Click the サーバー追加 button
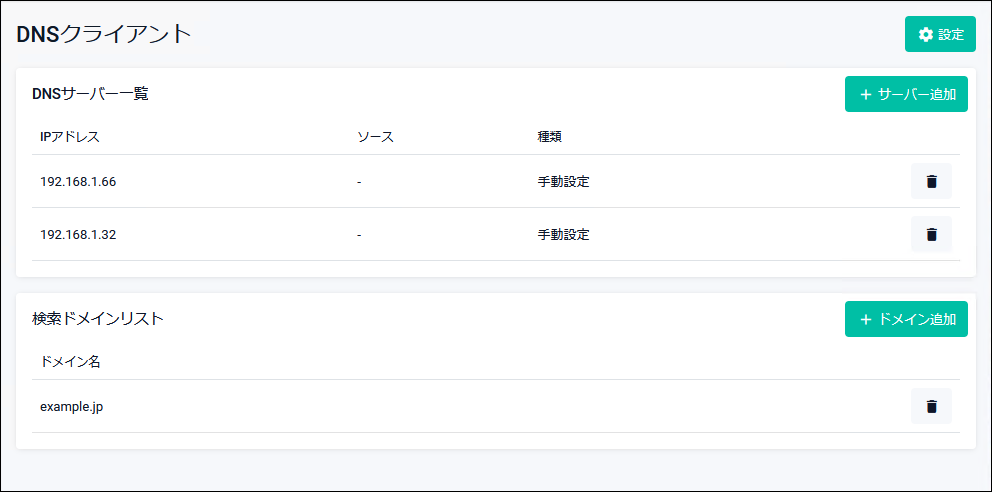992x492 pixels. click(906, 94)
